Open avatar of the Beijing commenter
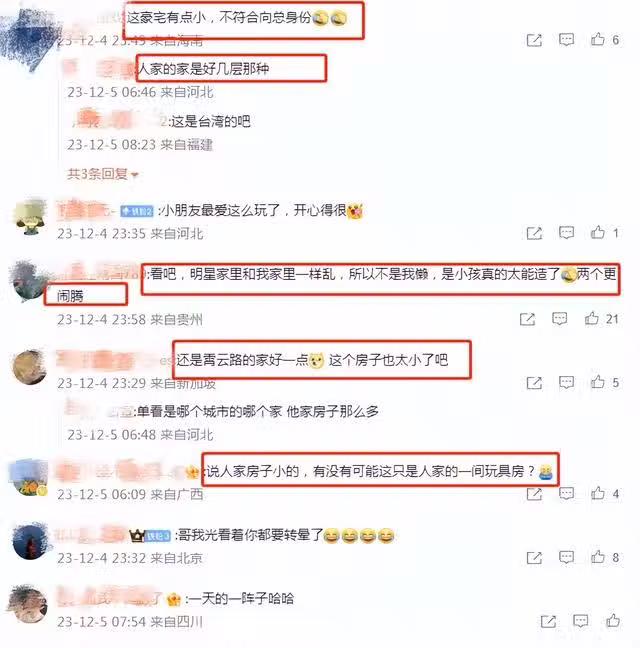This screenshot has width=640, height=648. (30, 541)
